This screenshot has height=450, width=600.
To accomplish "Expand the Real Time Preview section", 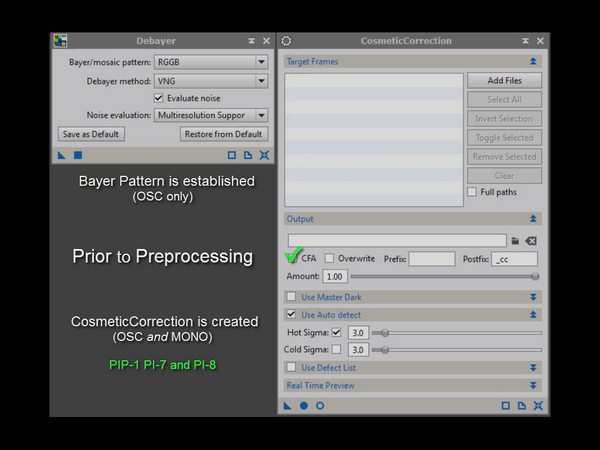I will (533, 385).
